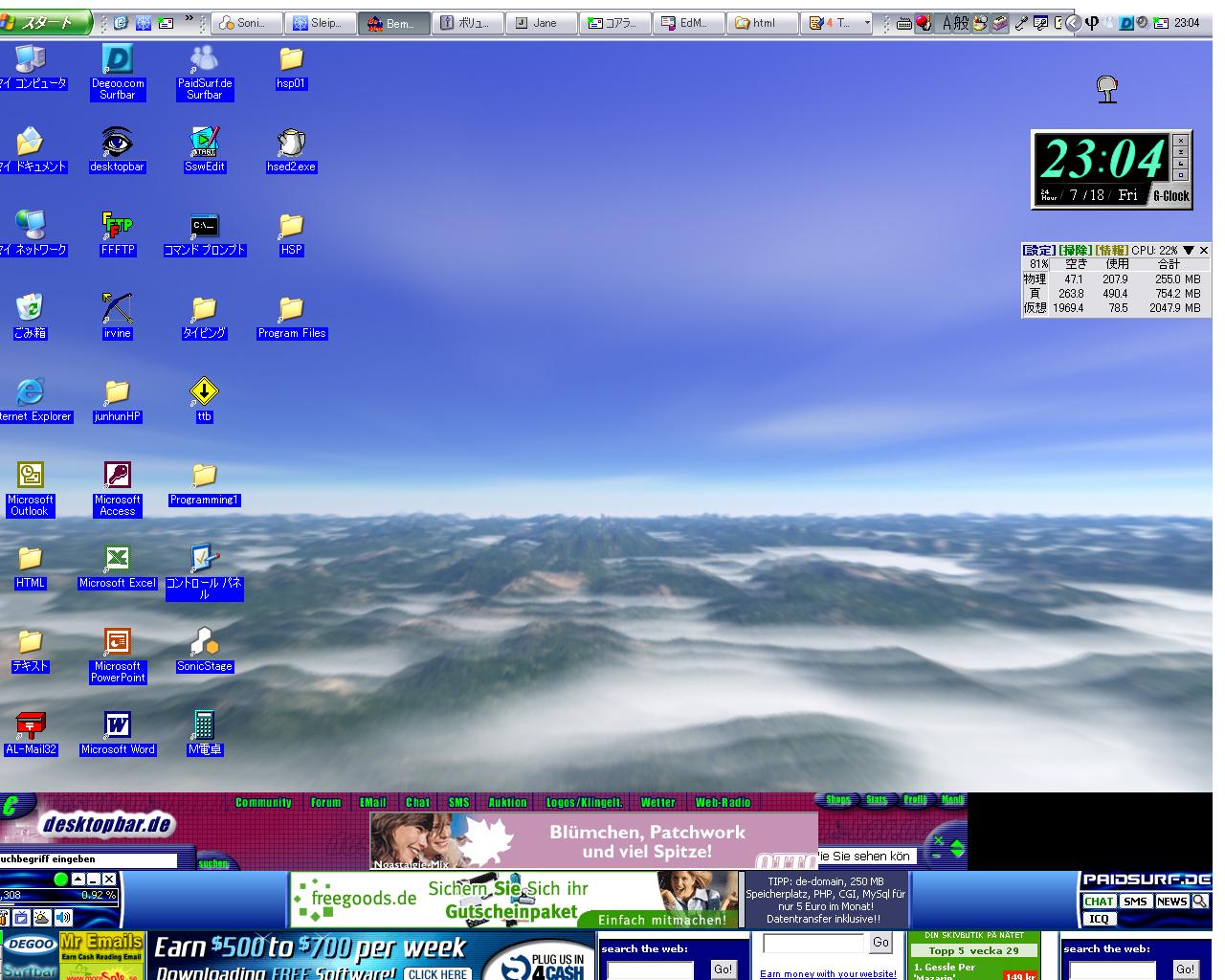Open the Degoo.com Surfbar desktop icon
The height and width of the screenshot is (980, 1225).
(118, 72)
